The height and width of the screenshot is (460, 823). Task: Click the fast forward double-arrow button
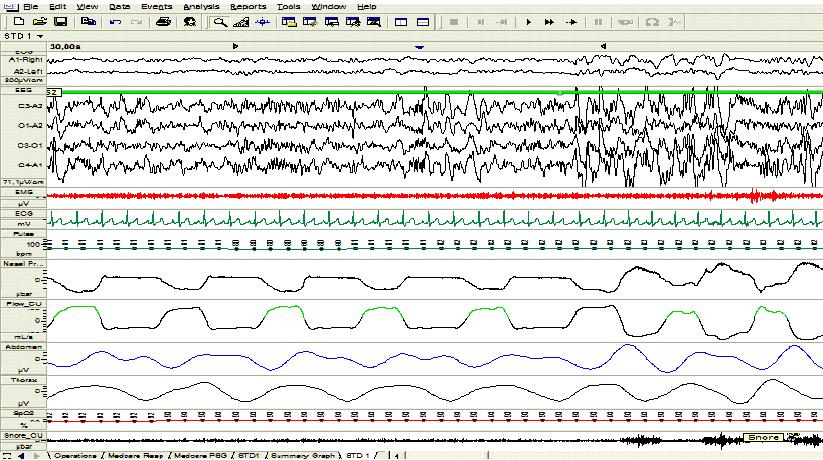point(549,22)
